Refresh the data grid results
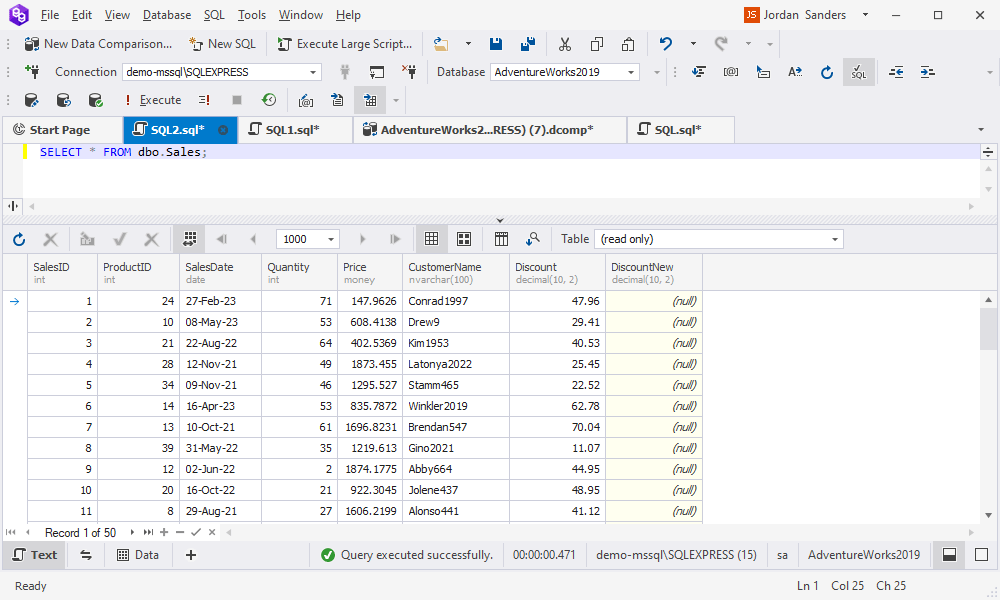The width and height of the screenshot is (1000, 600). point(18,239)
